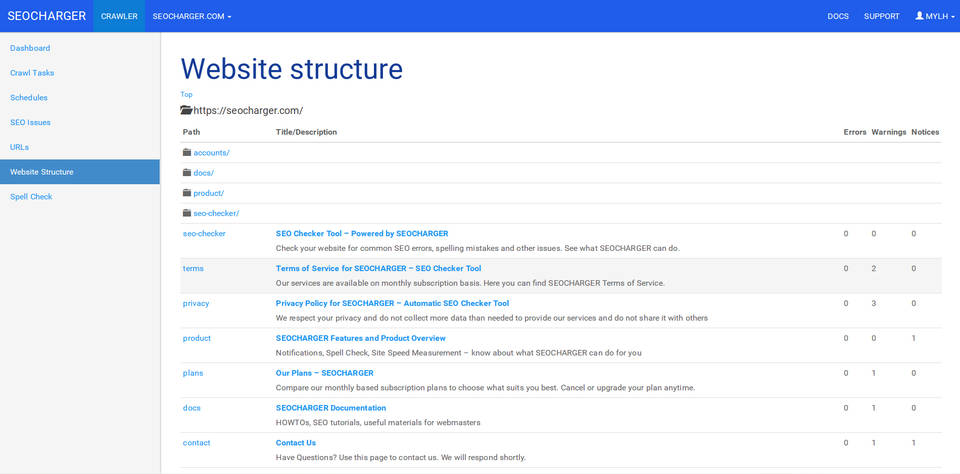The width and height of the screenshot is (960, 474).
Task: Click the folder icon beside accounts/
Action: [x=187, y=153]
